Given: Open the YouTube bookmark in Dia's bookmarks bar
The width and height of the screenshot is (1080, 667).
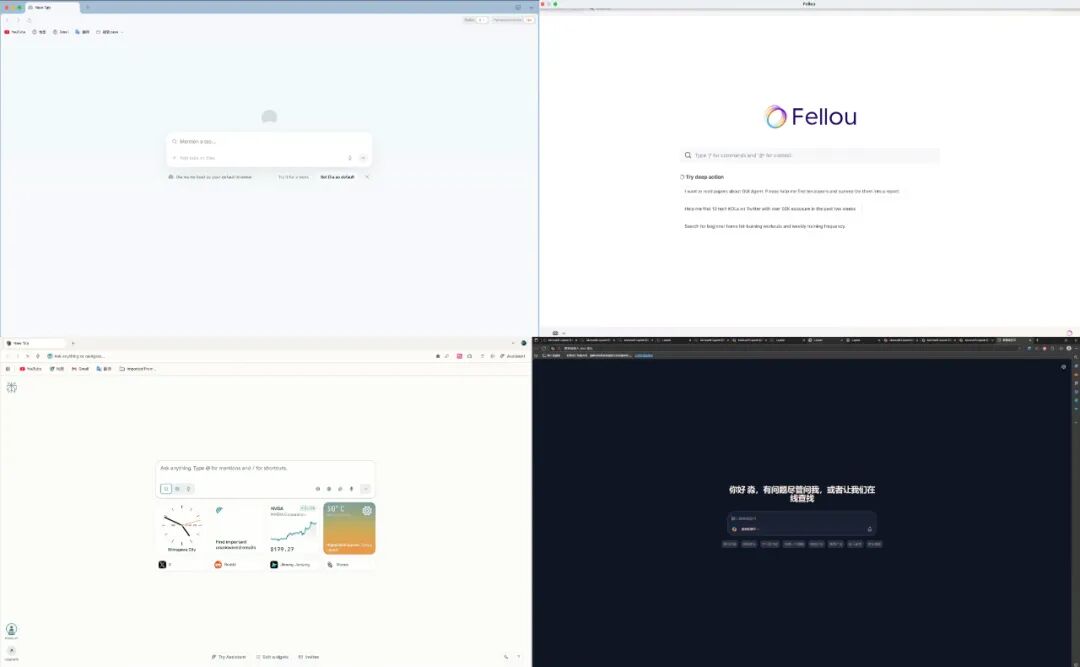Looking at the screenshot, I should click(15, 32).
